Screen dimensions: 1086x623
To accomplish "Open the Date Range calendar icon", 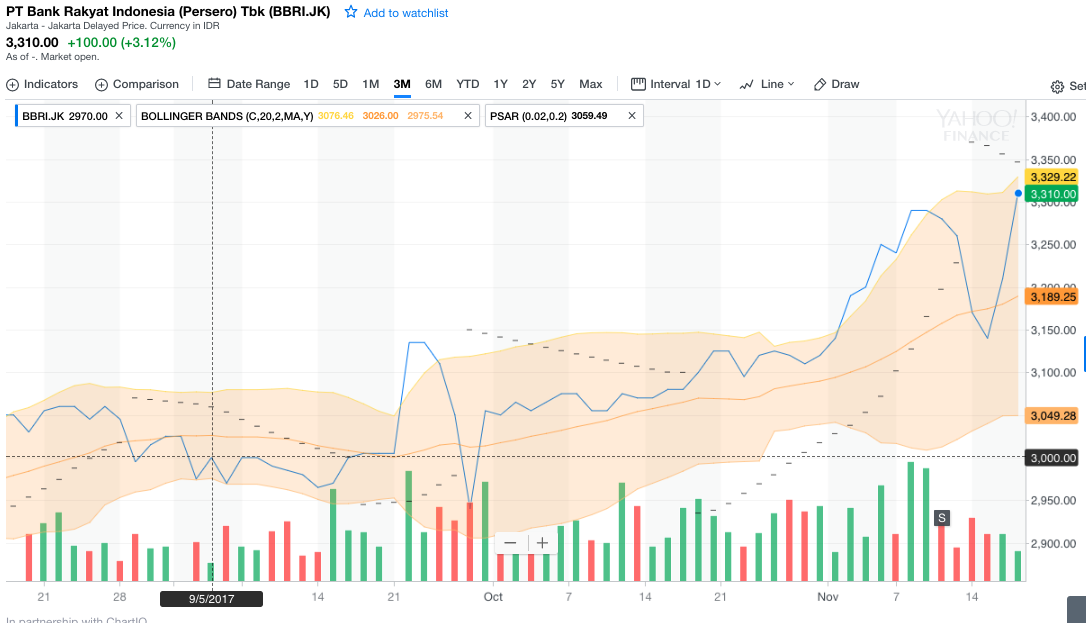I will (x=214, y=84).
